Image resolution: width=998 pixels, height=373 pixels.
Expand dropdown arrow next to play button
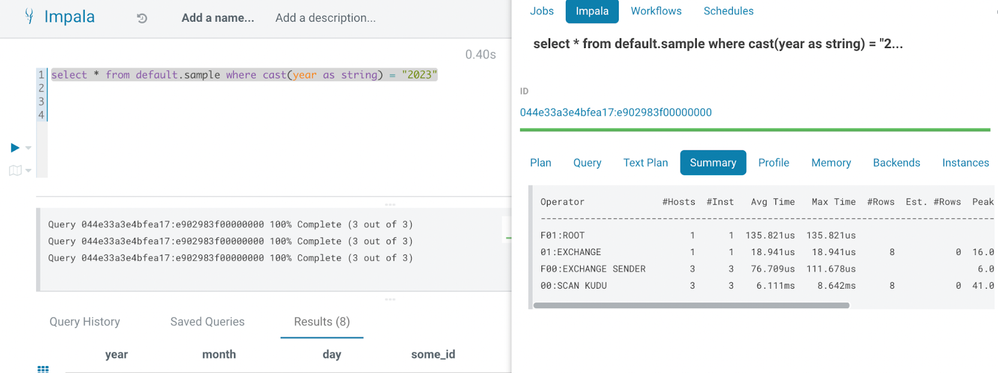(28, 148)
